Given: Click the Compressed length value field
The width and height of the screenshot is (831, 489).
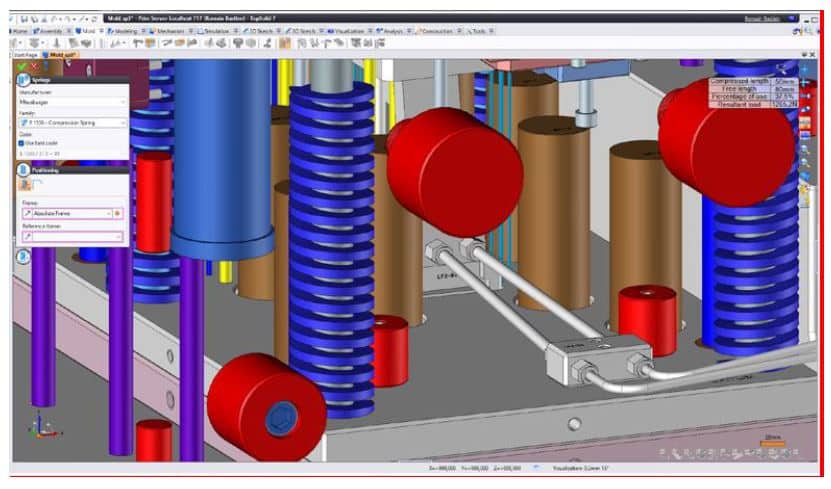Looking at the screenshot, I should 782,80.
